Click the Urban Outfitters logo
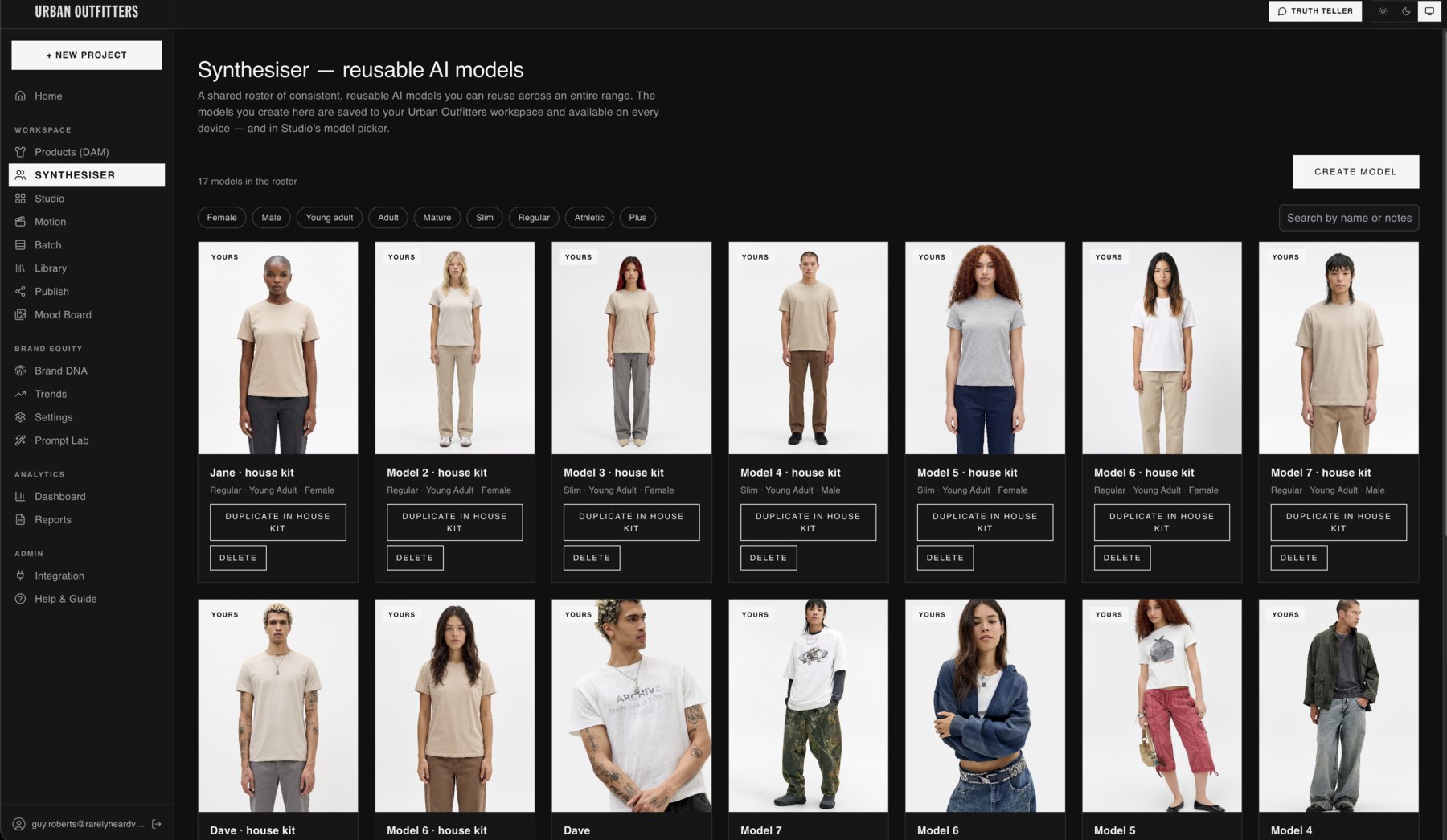Viewport: 1447px width, 840px height. click(x=87, y=12)
